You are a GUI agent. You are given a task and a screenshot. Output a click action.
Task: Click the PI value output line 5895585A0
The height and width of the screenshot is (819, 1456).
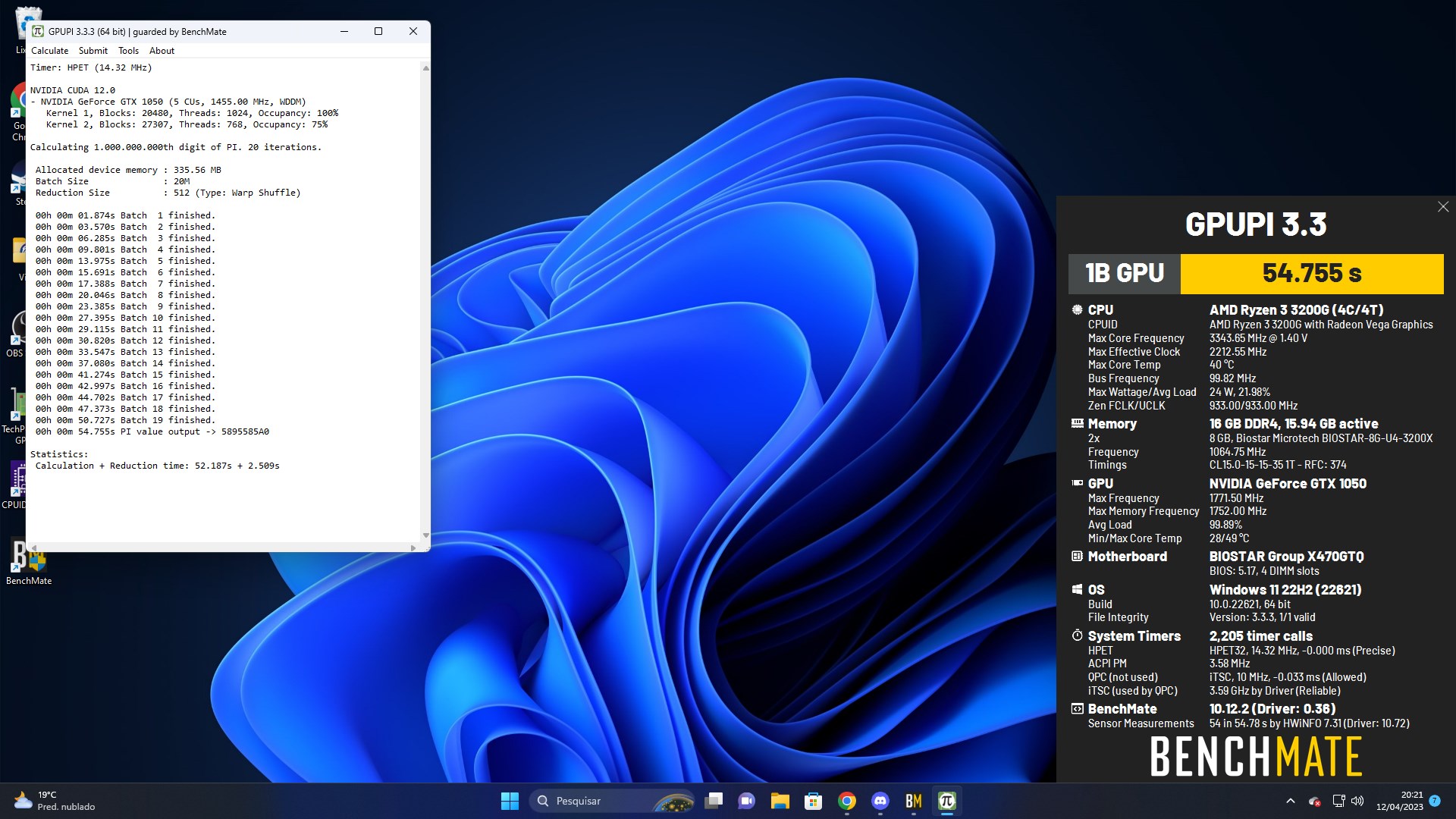[152, 431]
